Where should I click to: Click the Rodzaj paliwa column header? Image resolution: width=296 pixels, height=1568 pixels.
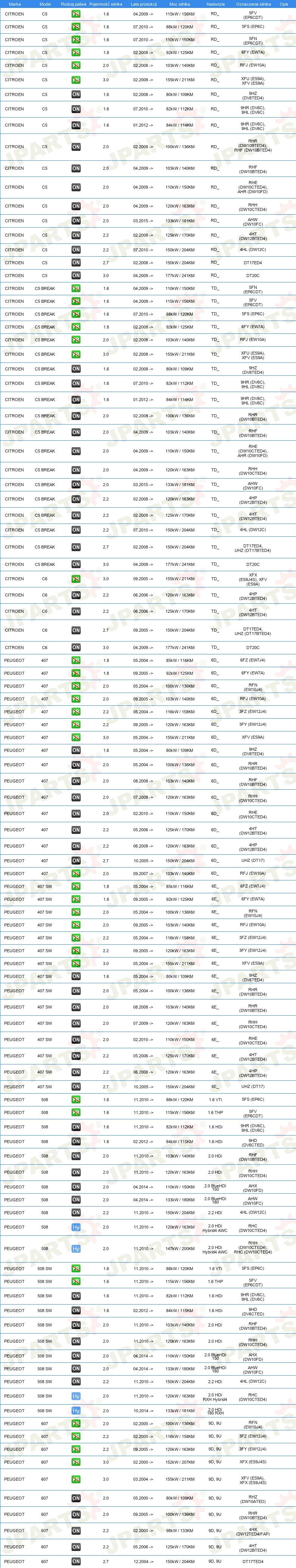click(74, 4)
